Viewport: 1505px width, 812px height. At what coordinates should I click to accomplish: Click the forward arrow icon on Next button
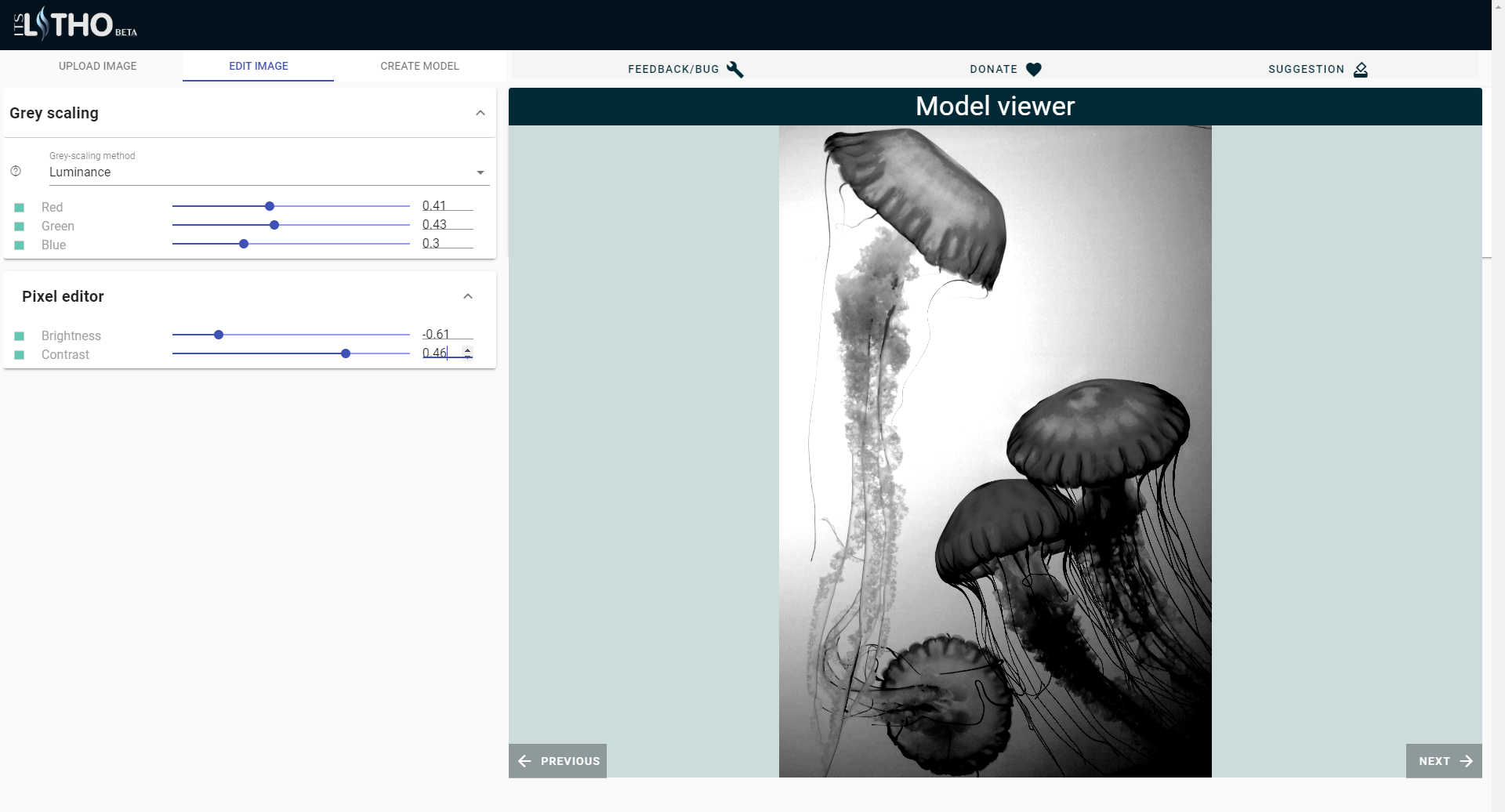(1467, 760)
